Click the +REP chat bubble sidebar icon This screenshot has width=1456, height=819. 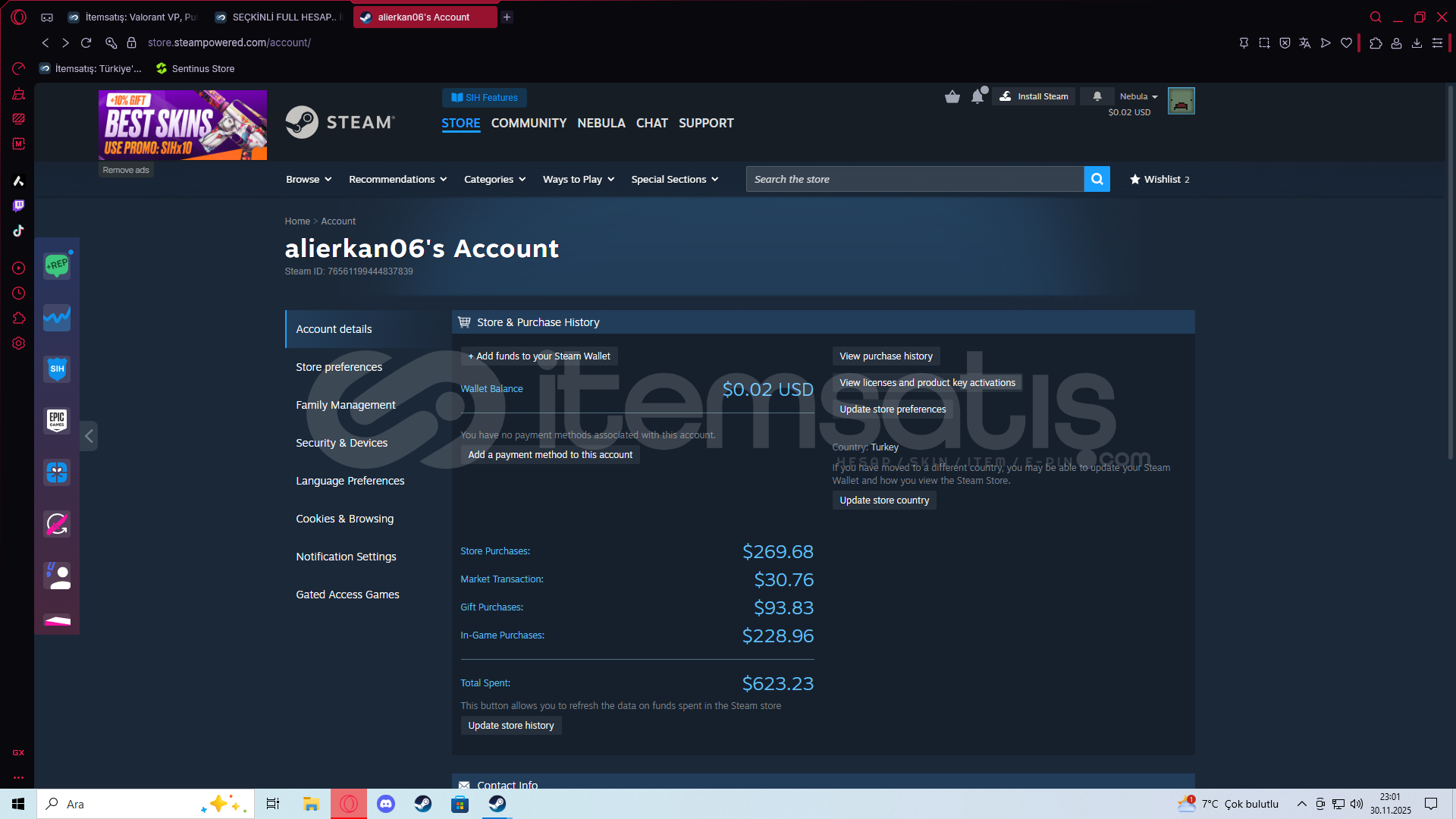coord(57,265)
